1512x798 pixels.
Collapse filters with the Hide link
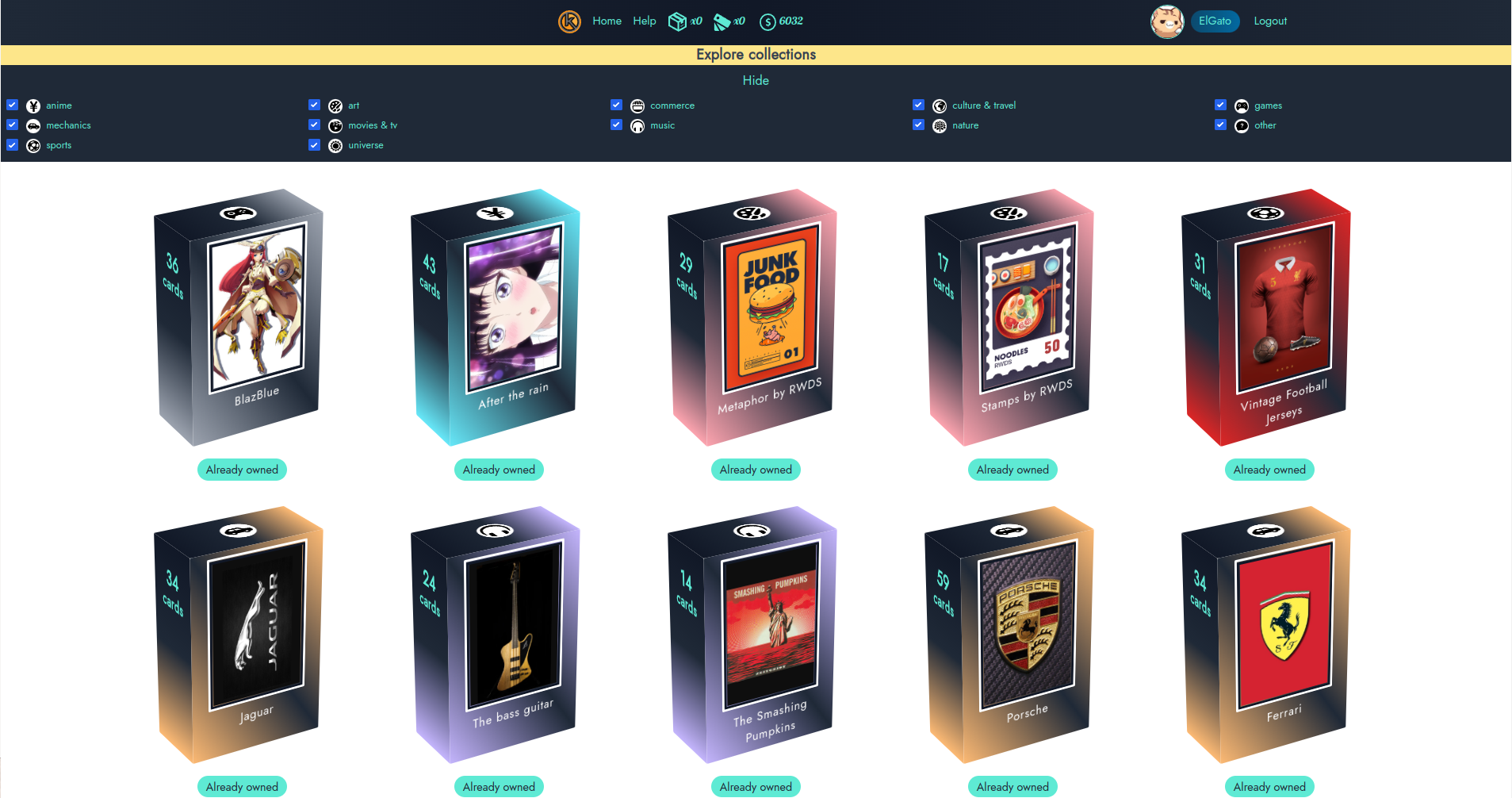[x=756, y=80]
